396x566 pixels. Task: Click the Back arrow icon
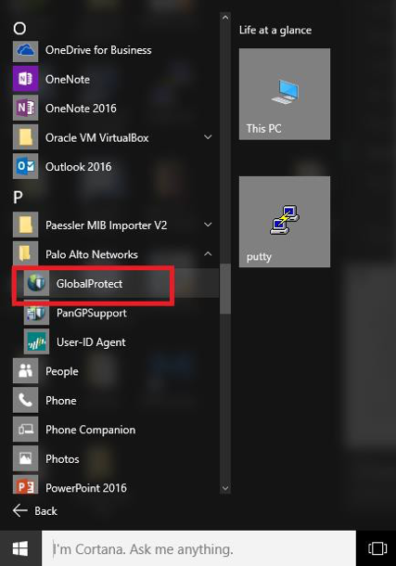(x=20, y=511)
